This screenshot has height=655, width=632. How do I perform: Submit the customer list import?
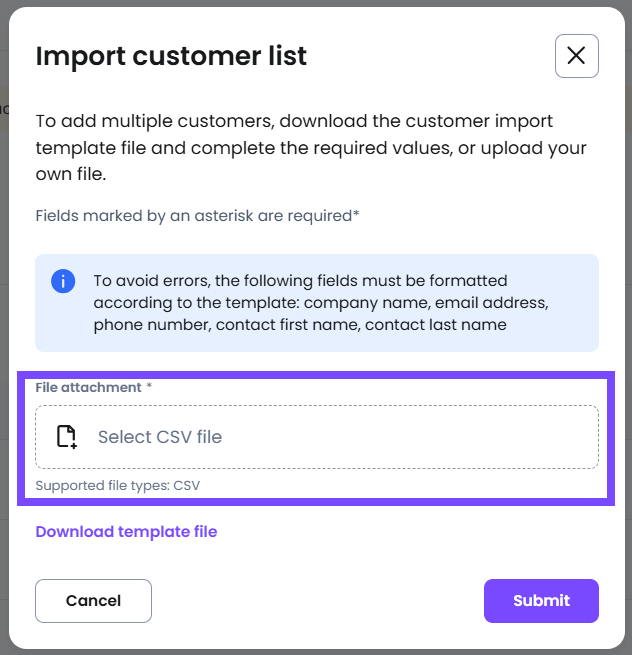pos(541,601)
